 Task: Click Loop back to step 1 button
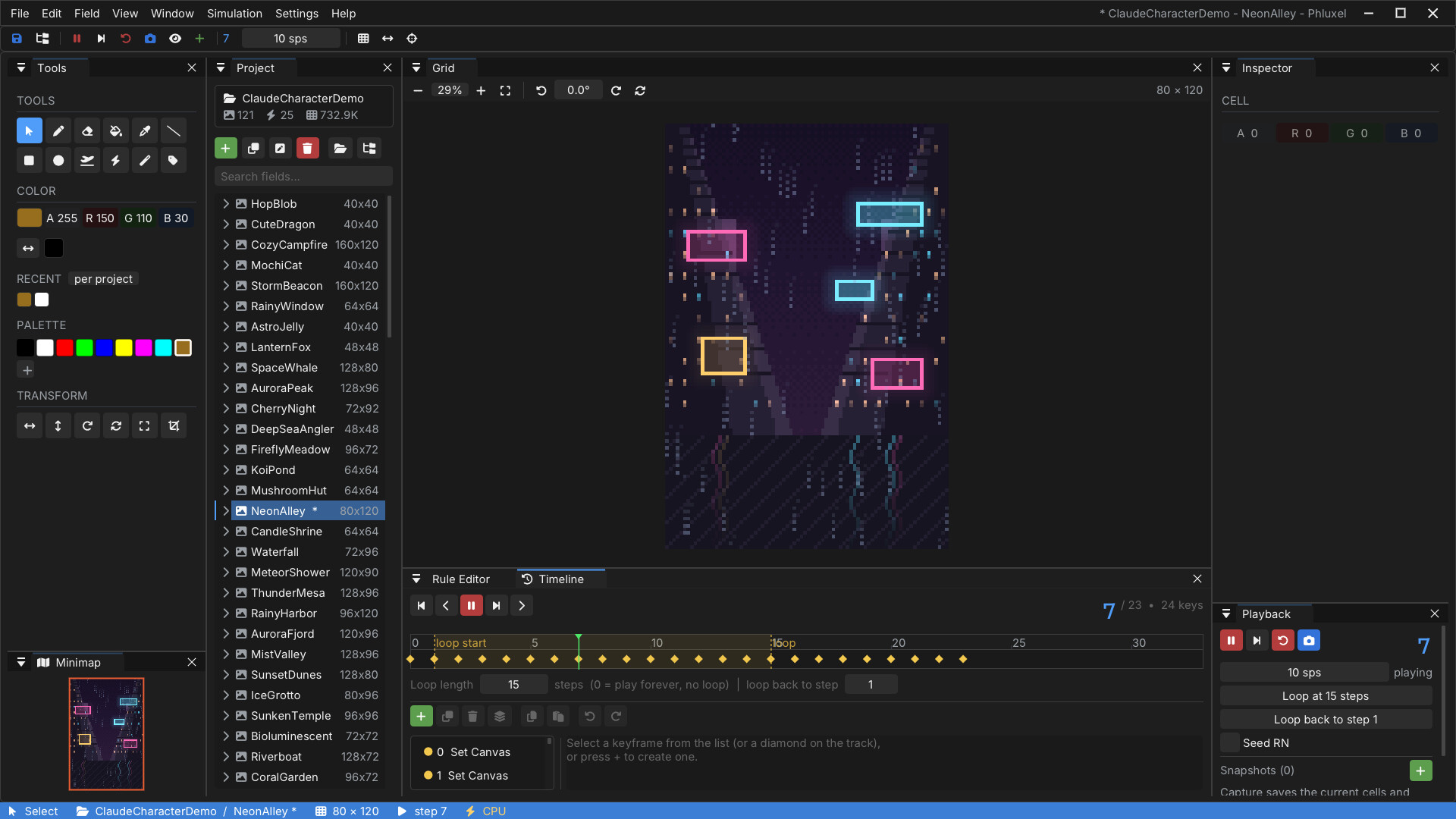point(1326,720)
